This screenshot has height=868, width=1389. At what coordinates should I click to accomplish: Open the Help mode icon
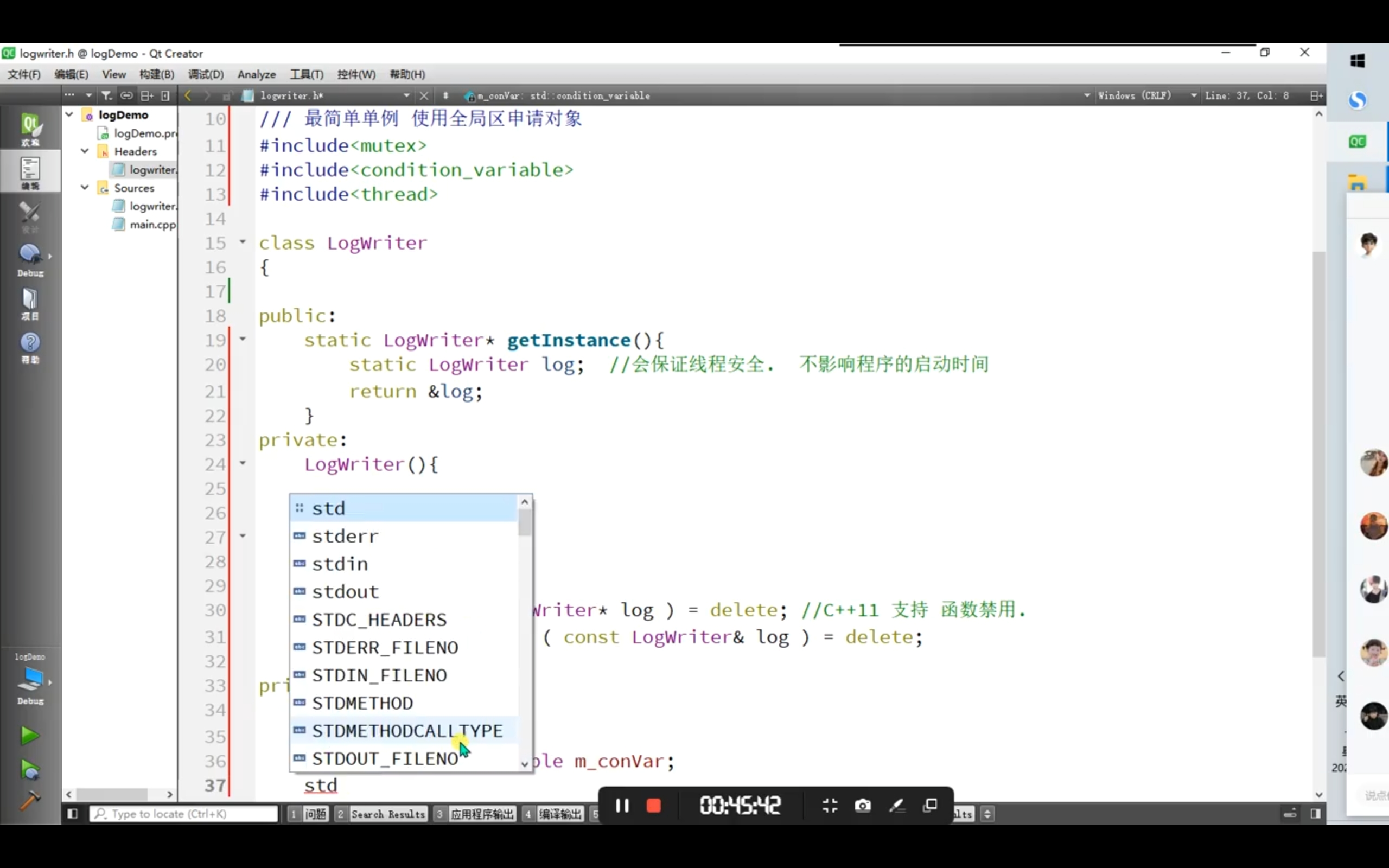tap(30, 347)
